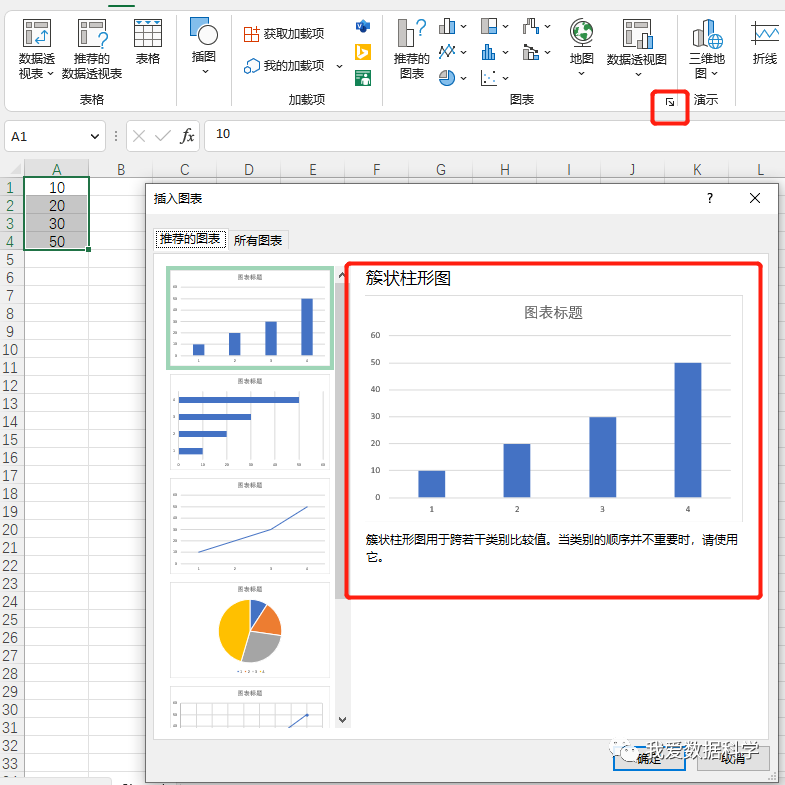Select the pie chart thumbnail
Image resolution: width=785 pixels, height=785 pixels.
point(250,630)
